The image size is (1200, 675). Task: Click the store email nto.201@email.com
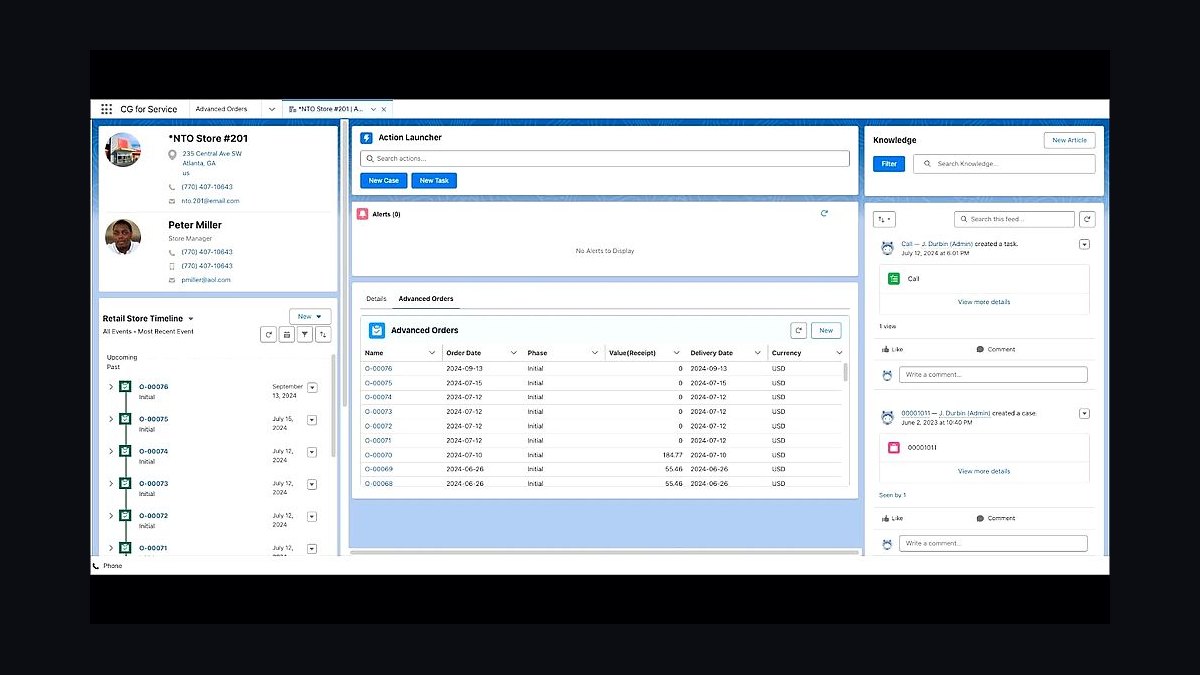[210, 201]
